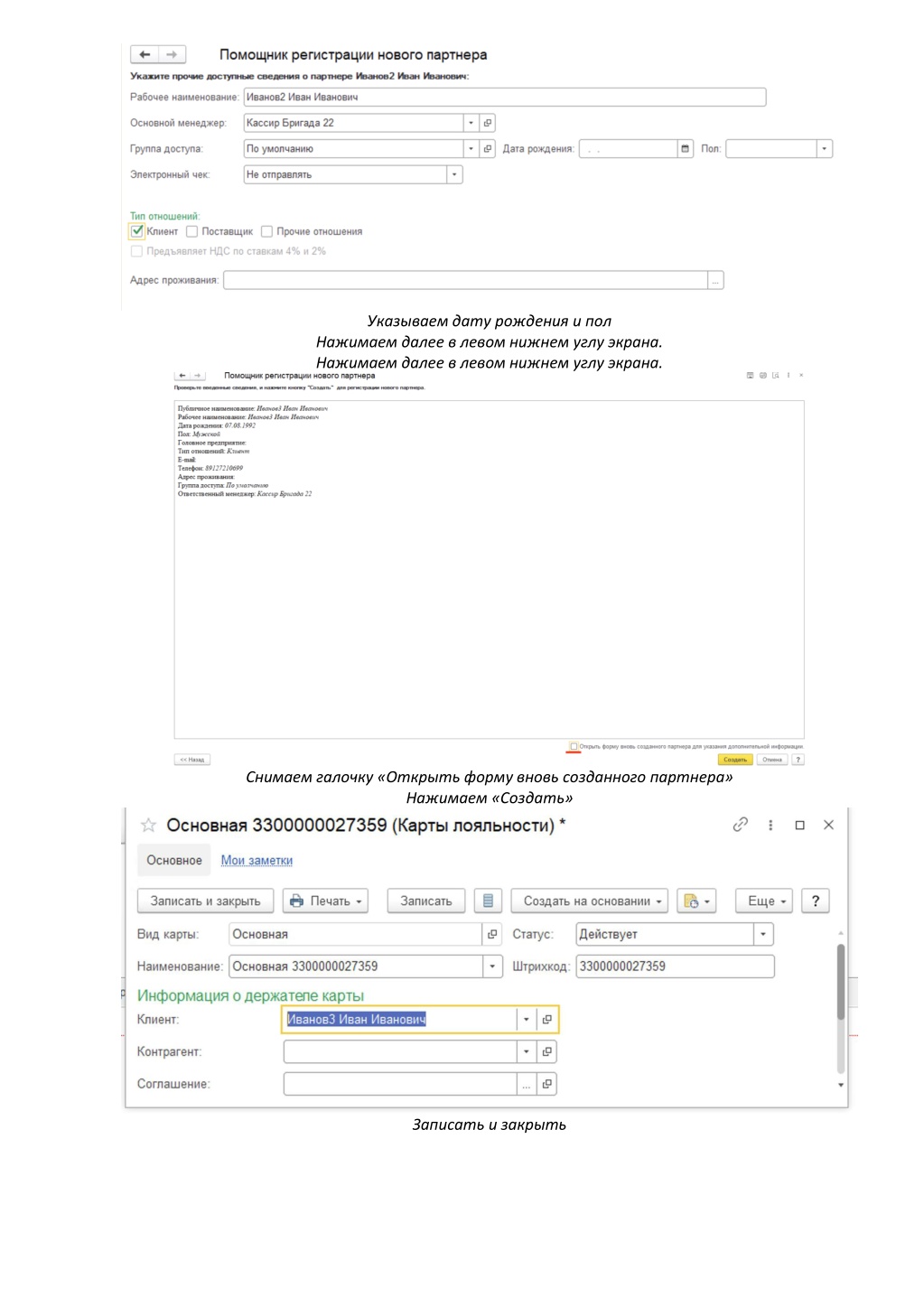Image resolution: width=924 pixels, height=1307 pixels.
Task: Expand the Группа доступа dropdown
Action: (471, 149)
